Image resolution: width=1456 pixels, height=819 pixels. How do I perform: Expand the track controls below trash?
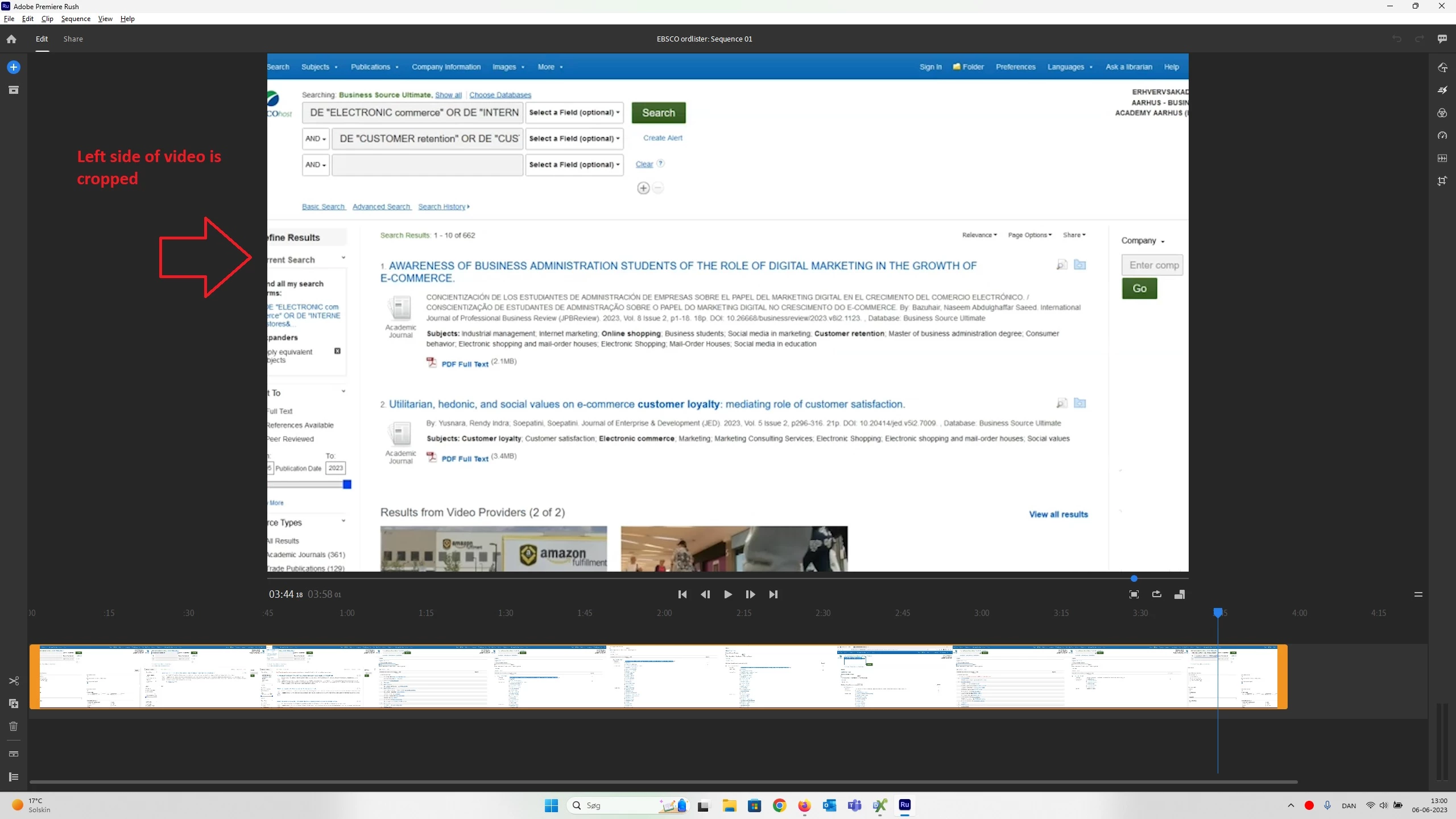(14, 754)
